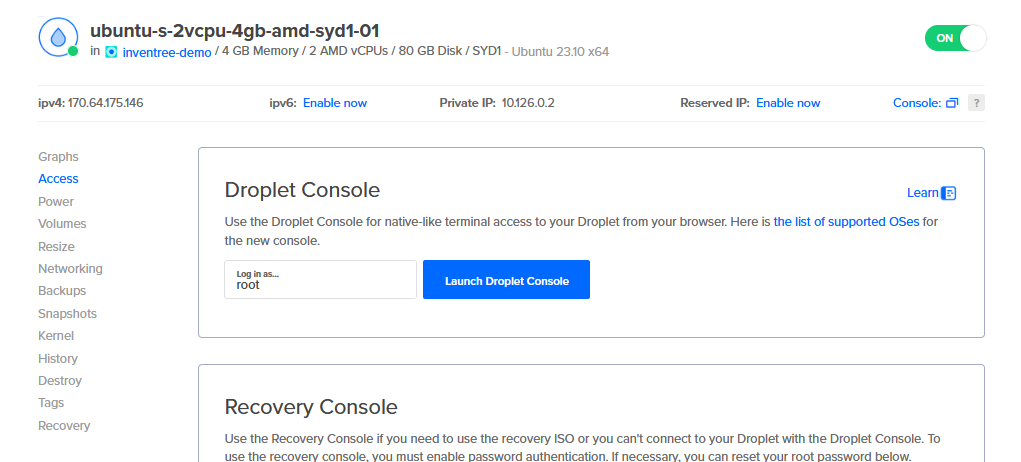Click the question mark help icon
Viewport: 1021px width, 462px height.
point(976,103)
